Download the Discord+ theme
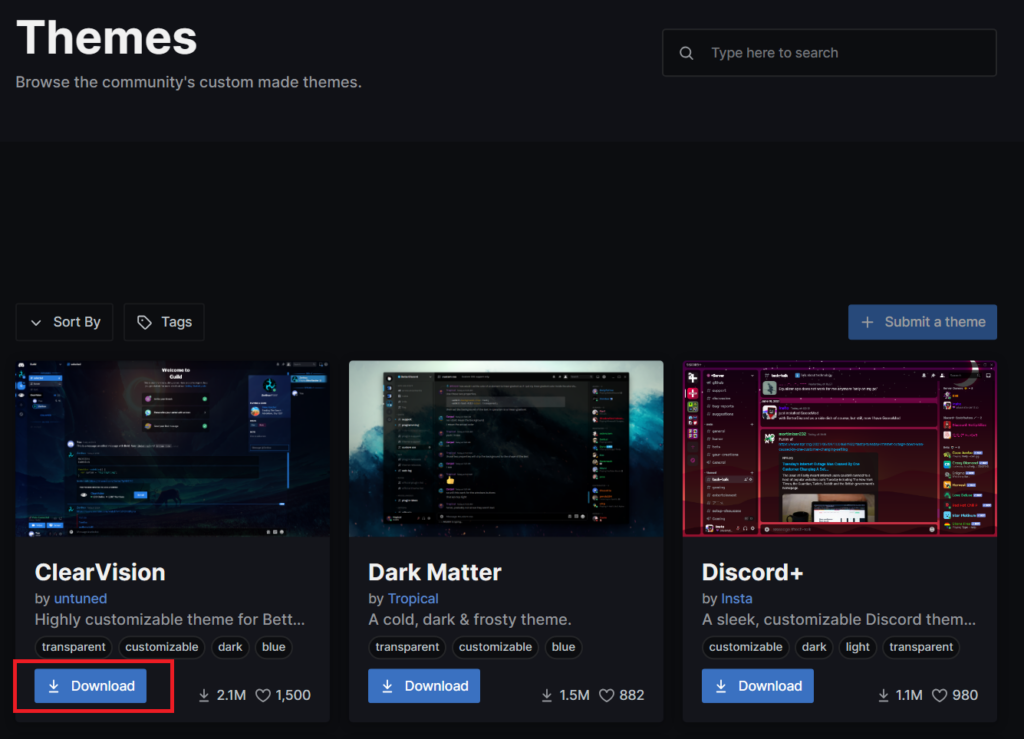1024x739 pixels. click(758, 686)
